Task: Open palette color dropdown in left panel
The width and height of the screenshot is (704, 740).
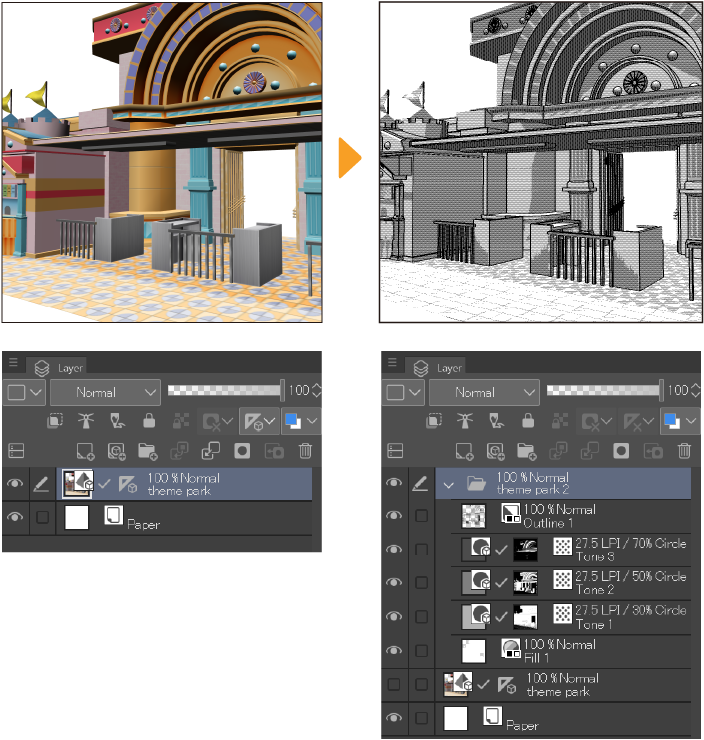Action: 25,392
